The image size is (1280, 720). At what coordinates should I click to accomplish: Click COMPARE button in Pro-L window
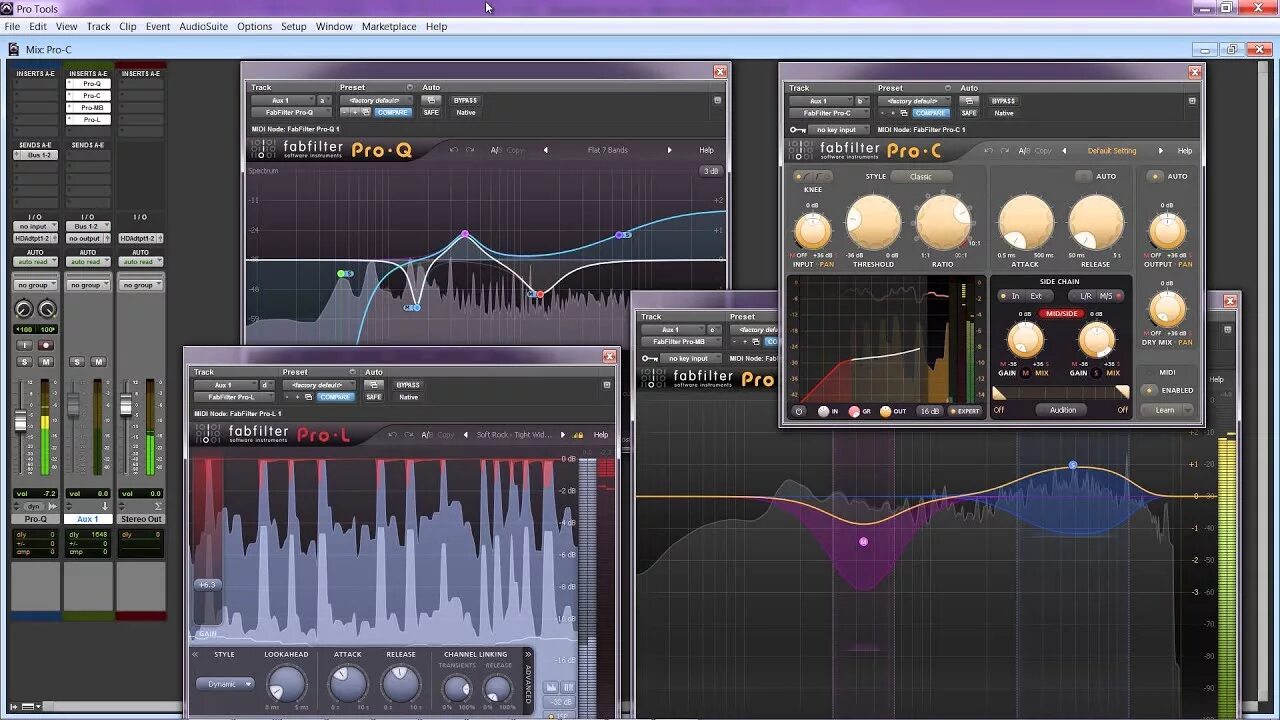point(336,397)
